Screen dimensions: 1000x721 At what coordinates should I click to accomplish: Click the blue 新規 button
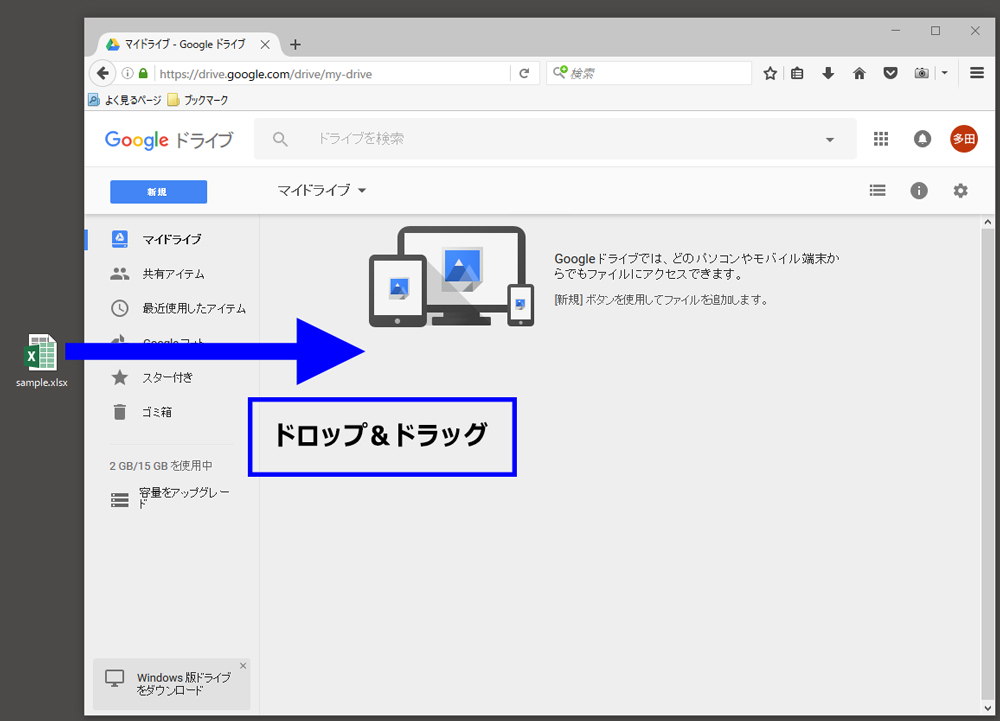click(158, 192)
